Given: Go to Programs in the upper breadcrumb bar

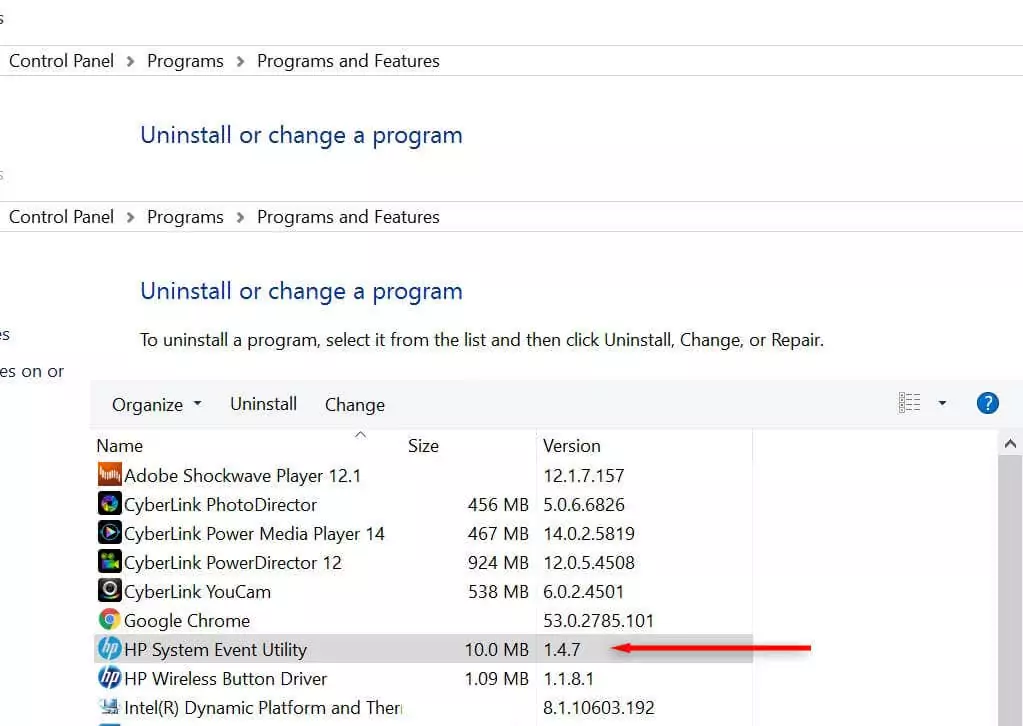Looking at the screenshot, I should 185,61.
